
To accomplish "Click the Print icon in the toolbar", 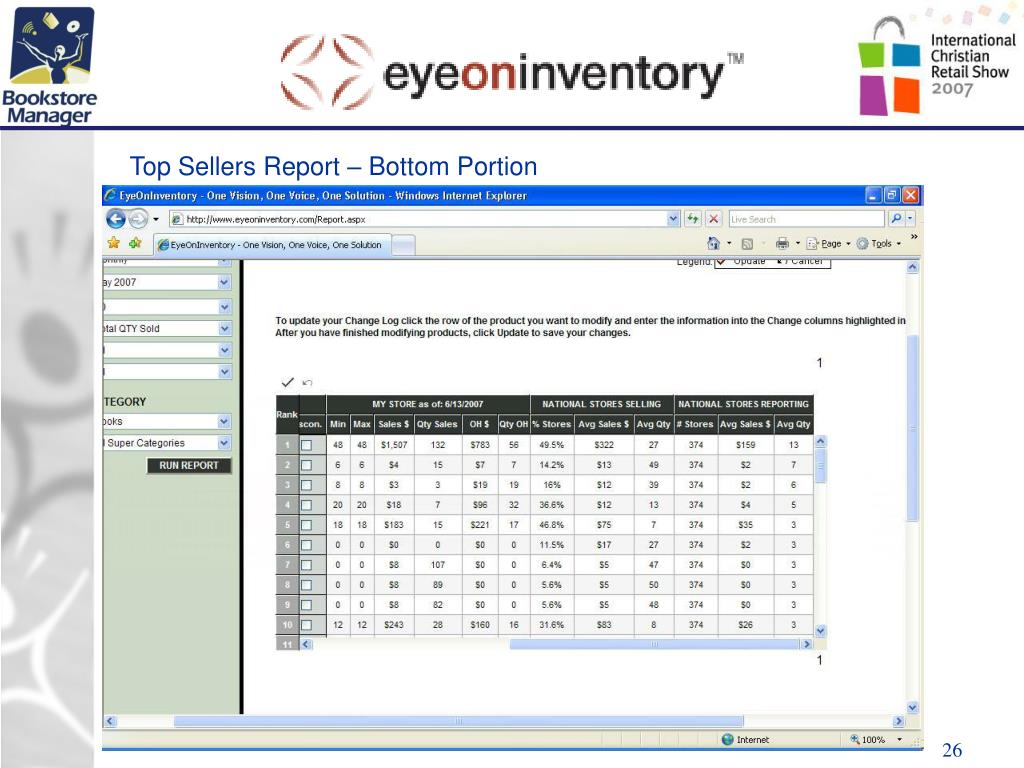I will point(782,244).
